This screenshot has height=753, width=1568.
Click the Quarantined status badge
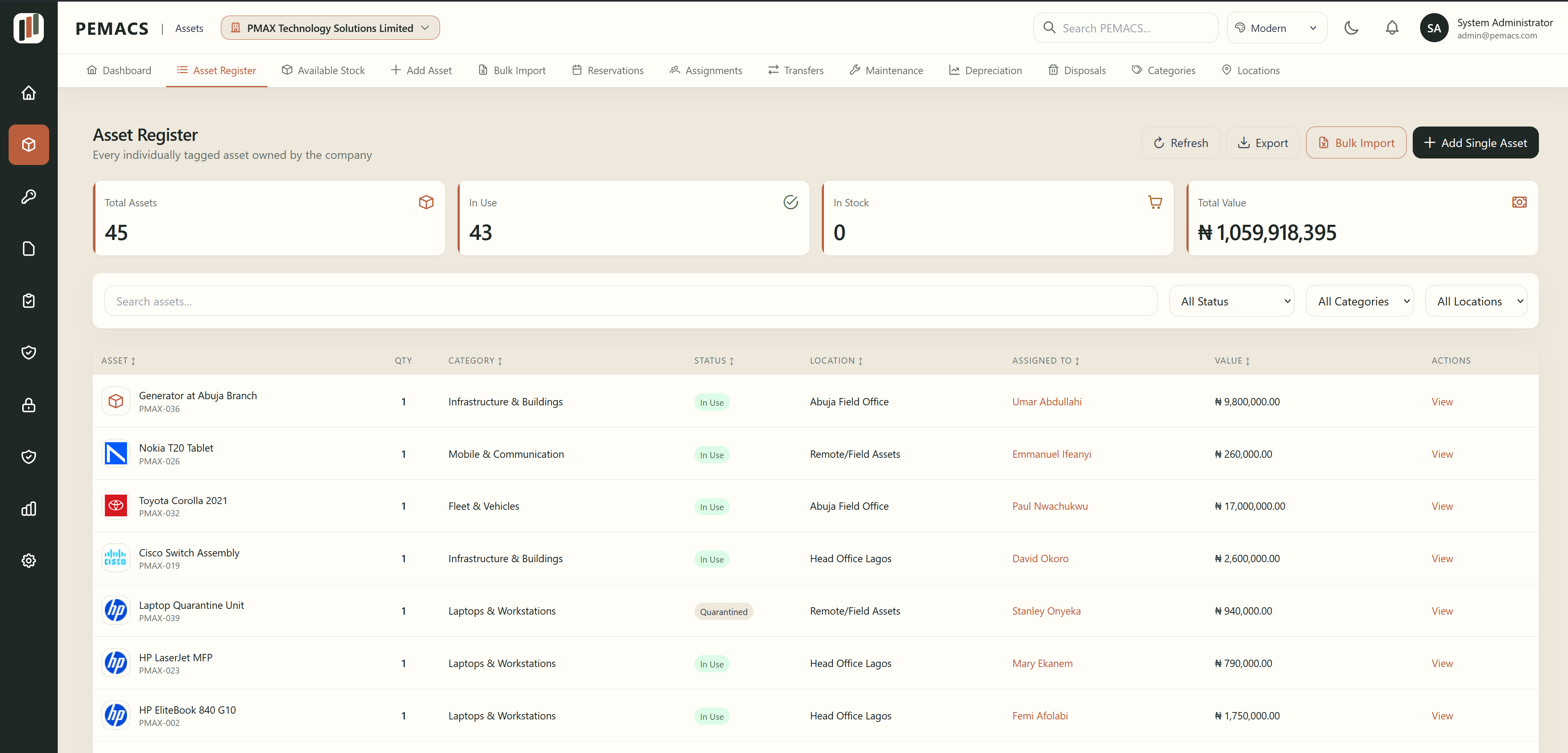coord(723,611)
